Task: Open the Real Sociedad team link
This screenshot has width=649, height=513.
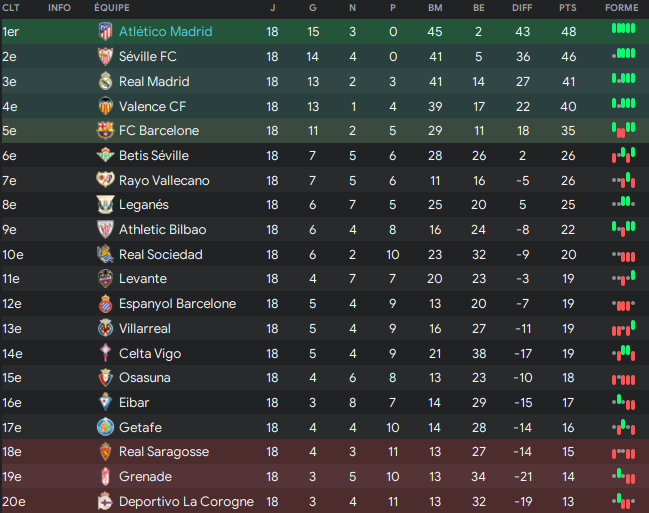Action: pyautogui.click(x=160, y=254)
